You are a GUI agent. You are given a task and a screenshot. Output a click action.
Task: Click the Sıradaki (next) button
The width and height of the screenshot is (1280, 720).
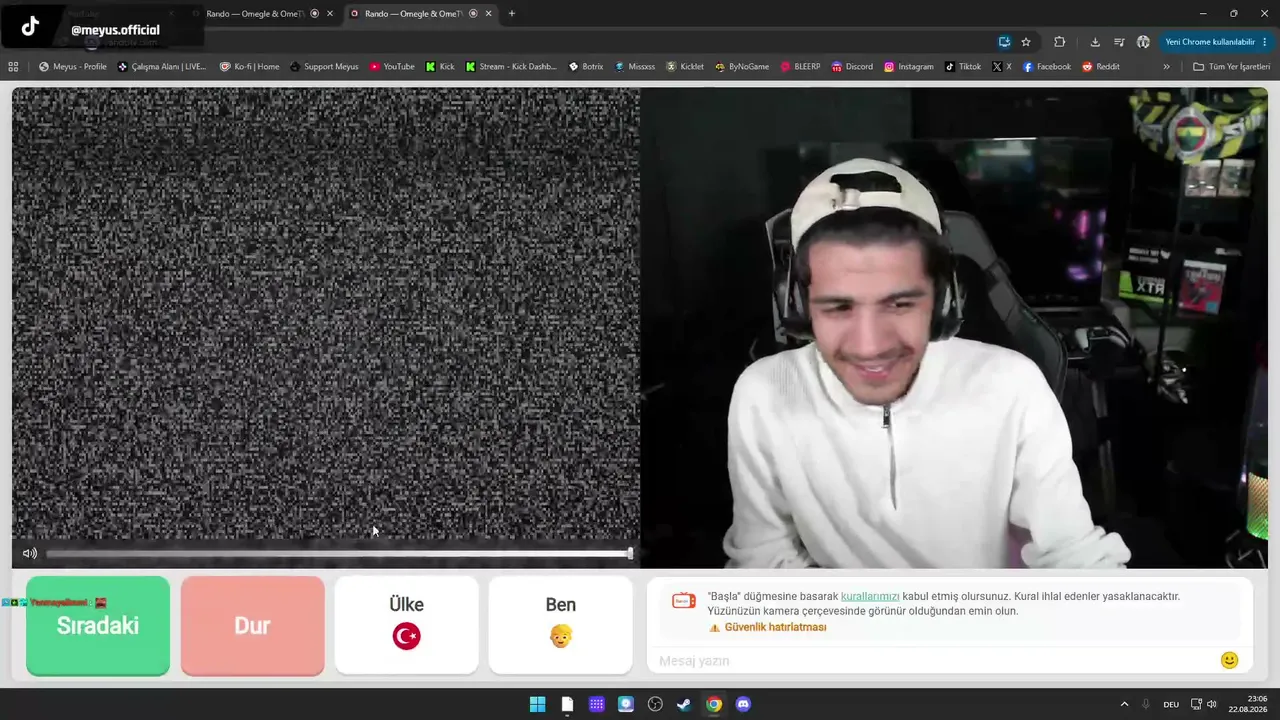(x=98, y=626)
